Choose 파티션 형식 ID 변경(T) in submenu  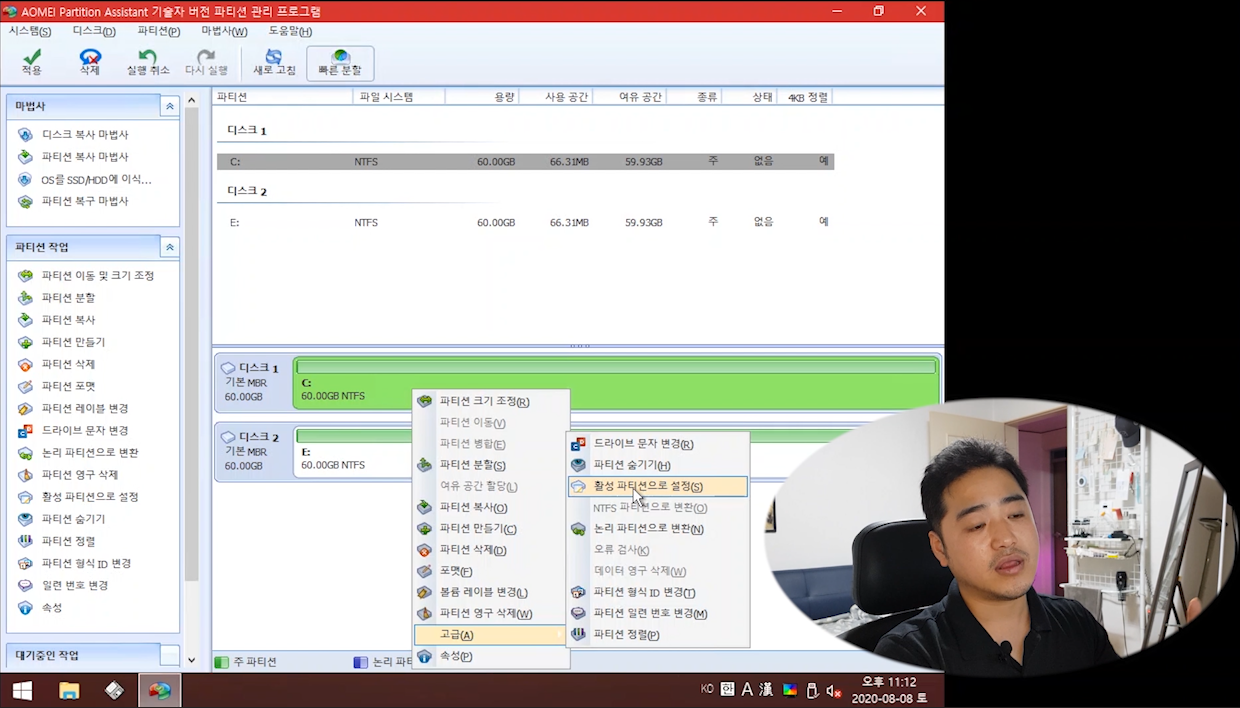pyautogui.click(x=658, y=592)
